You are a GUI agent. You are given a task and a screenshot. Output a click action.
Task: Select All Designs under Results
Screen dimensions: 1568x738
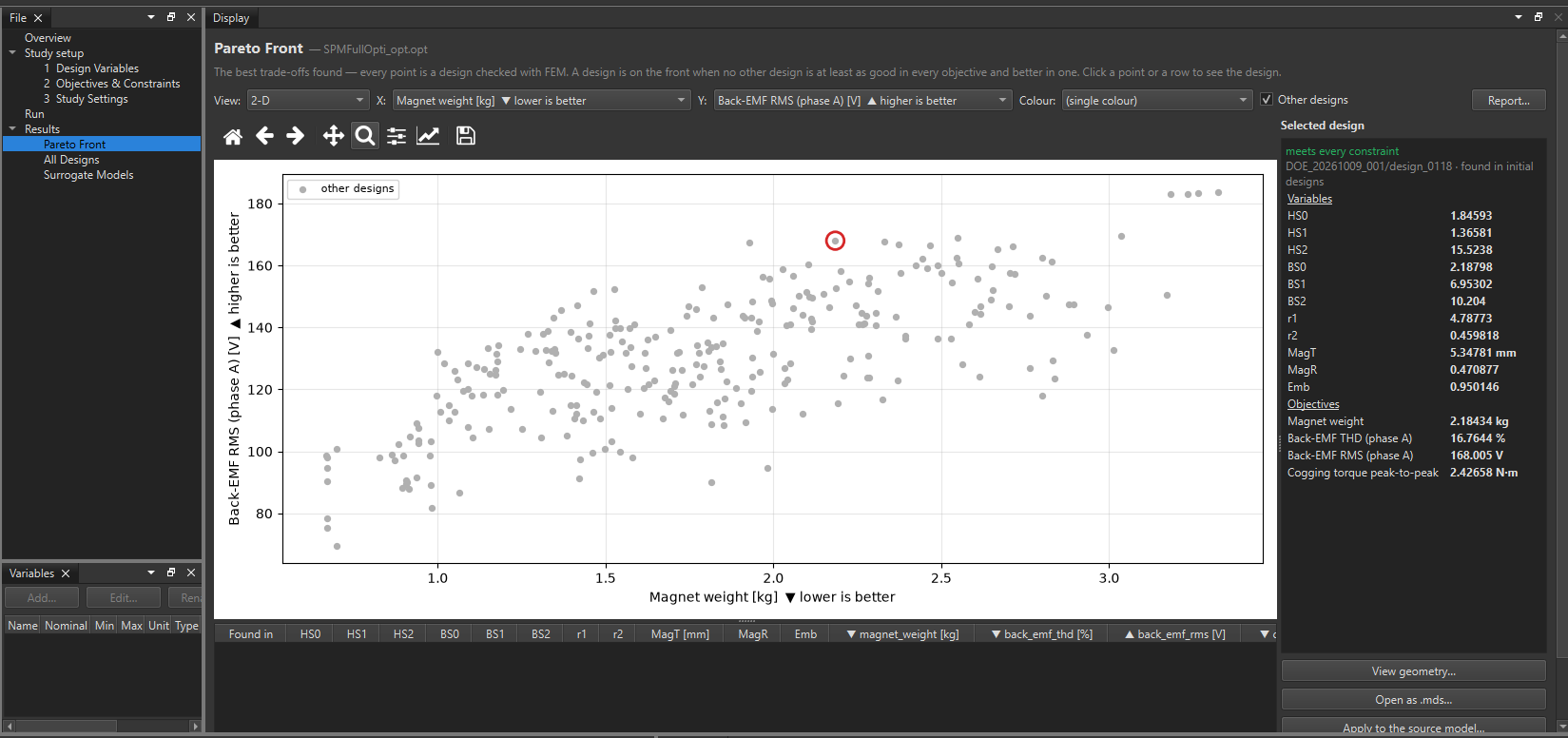pyautogui.click(x=71, y=160)
